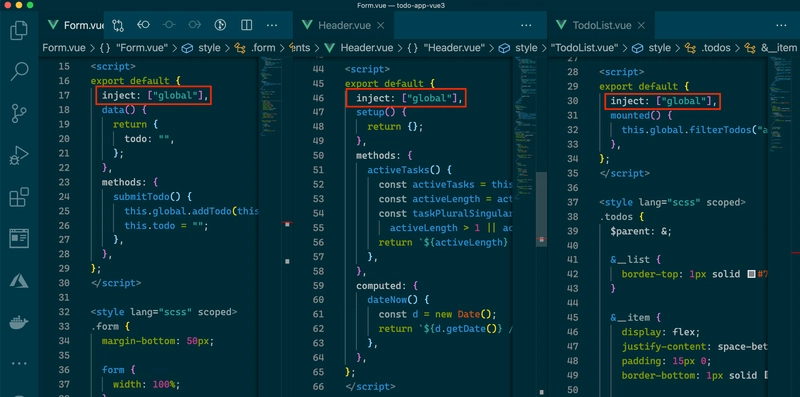Open the "TodoList.vue" symbol breadcrumb
Image resolution: width=800 pixels, height=397 pixels.
click(585, 48)
